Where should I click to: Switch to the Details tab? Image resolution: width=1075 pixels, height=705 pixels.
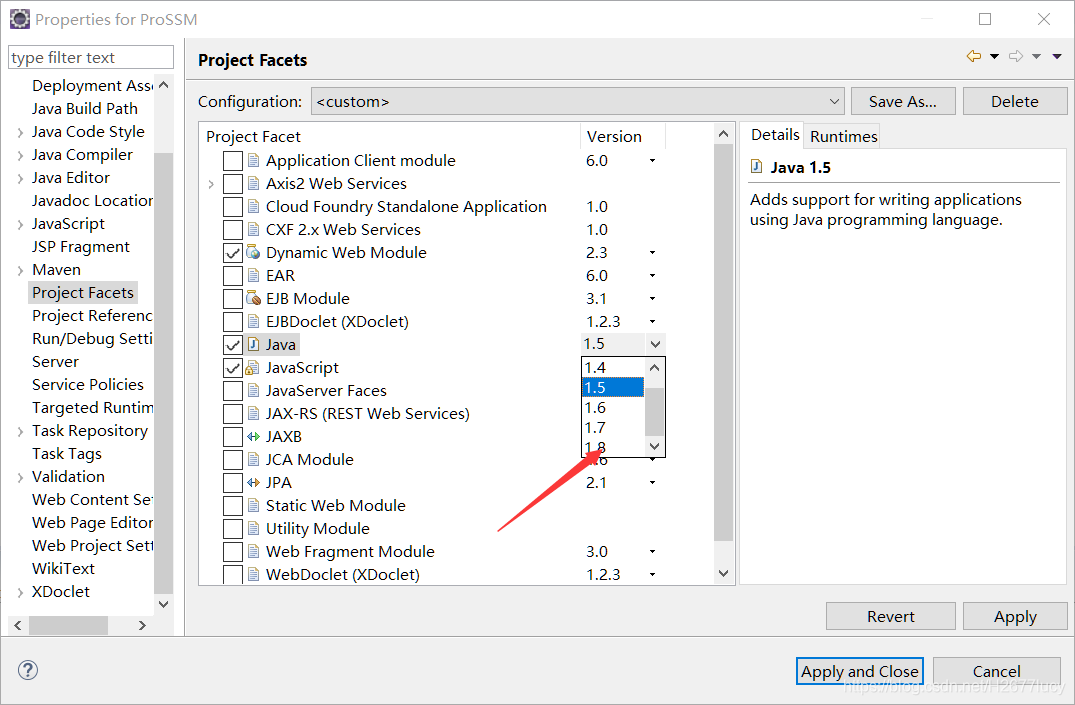(x=775, y=134)
